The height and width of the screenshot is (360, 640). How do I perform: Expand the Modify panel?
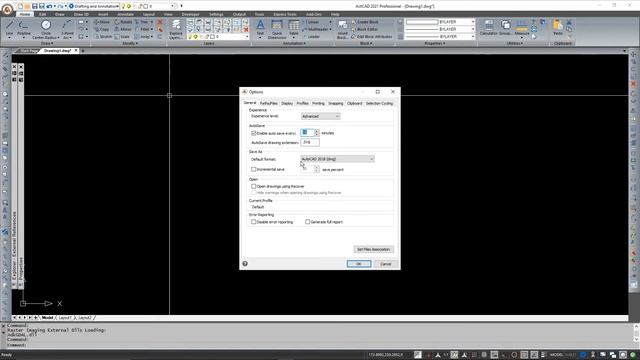130,43
